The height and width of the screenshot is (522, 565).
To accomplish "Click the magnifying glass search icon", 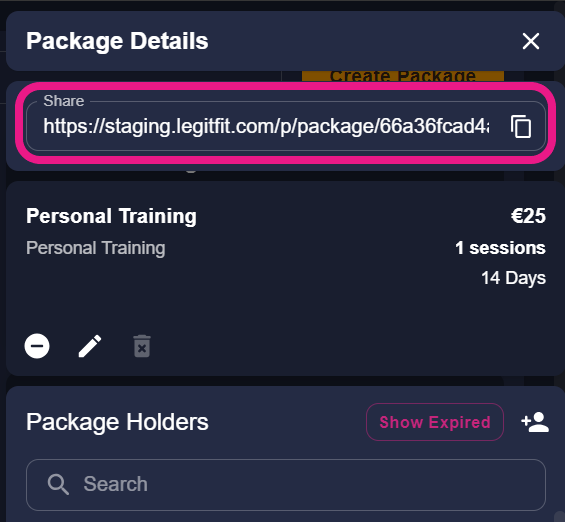I will click(x=58, y=485).
